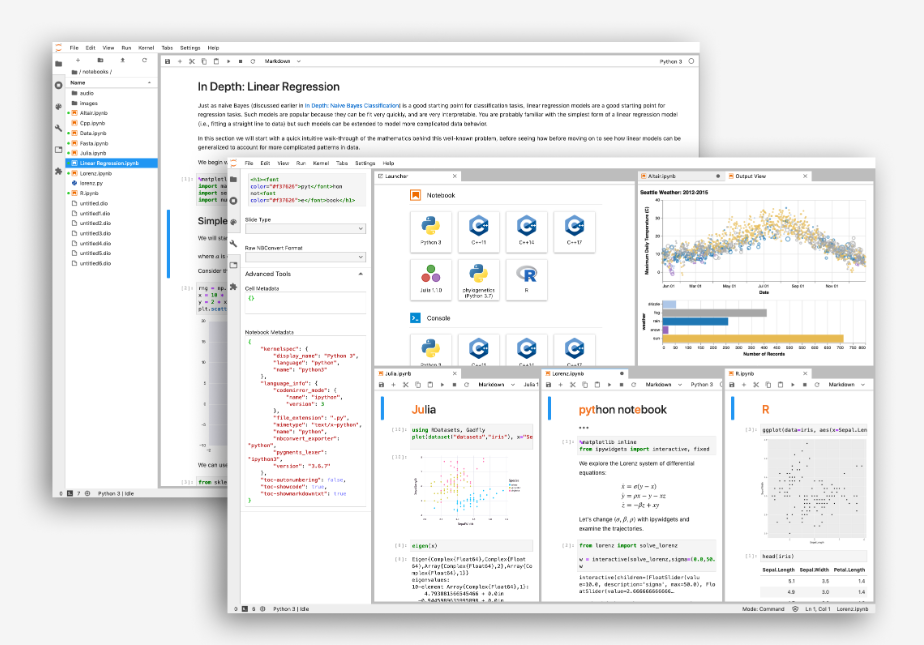Click the Python 3 kernel name in back window toolbar
Image resolution: width=924 pixels, height=645 pixels.
coord(671,61)
